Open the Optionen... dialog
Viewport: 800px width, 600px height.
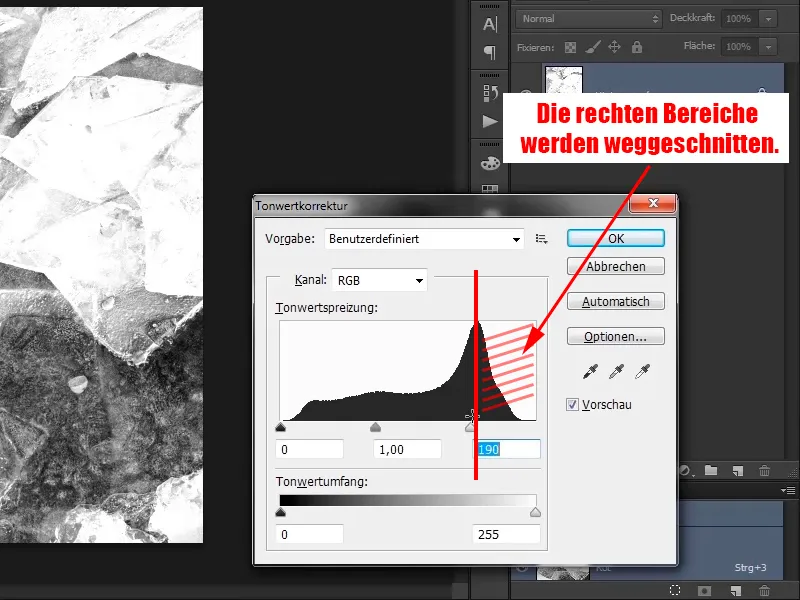click(616, 337)
